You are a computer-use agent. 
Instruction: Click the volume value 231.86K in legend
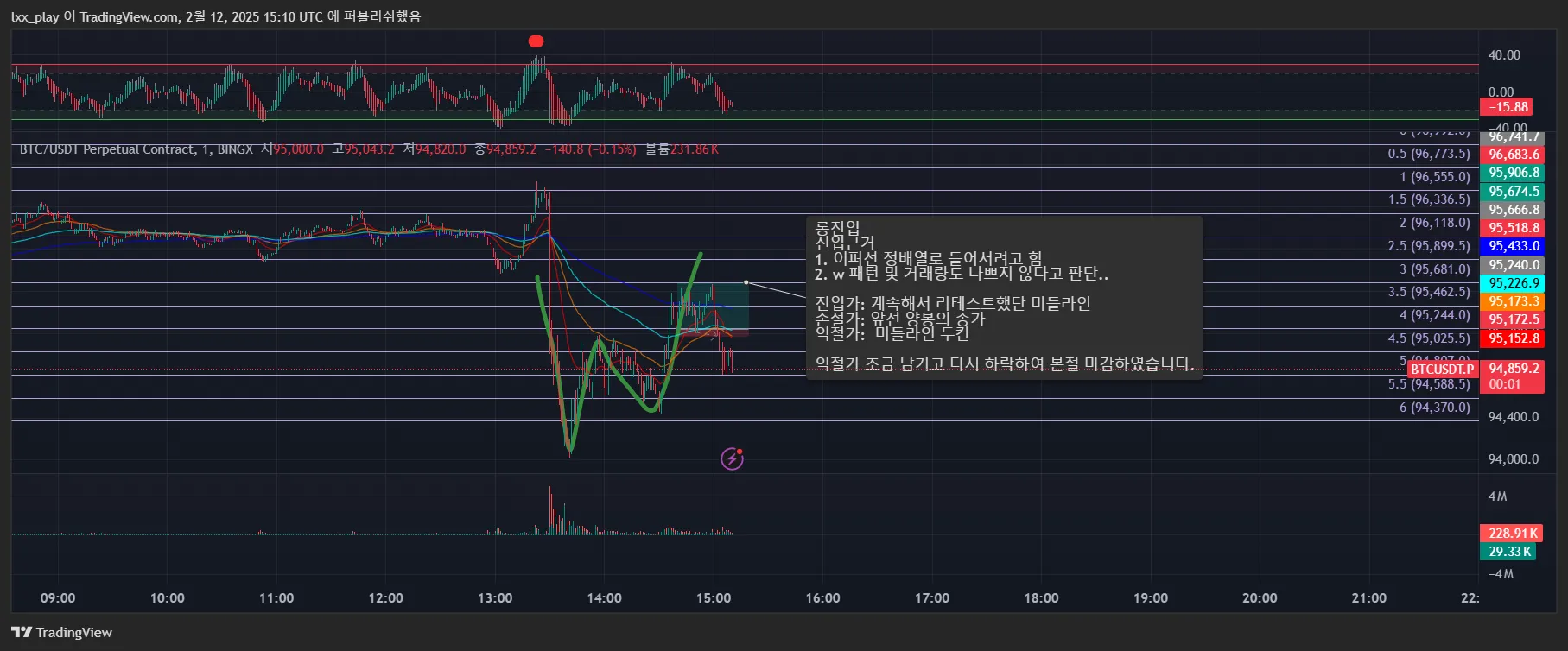click(x=695, y=149)
